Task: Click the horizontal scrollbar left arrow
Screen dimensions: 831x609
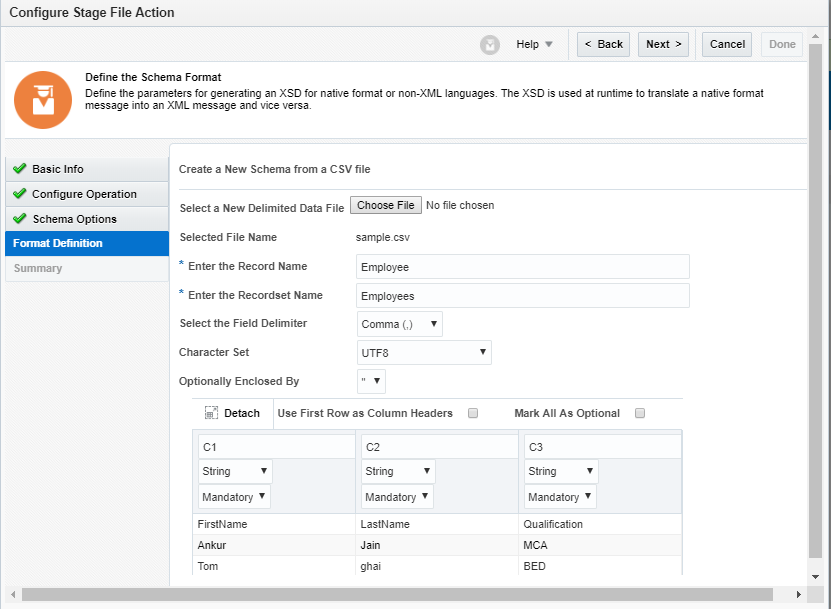Action: click(13, 594)
